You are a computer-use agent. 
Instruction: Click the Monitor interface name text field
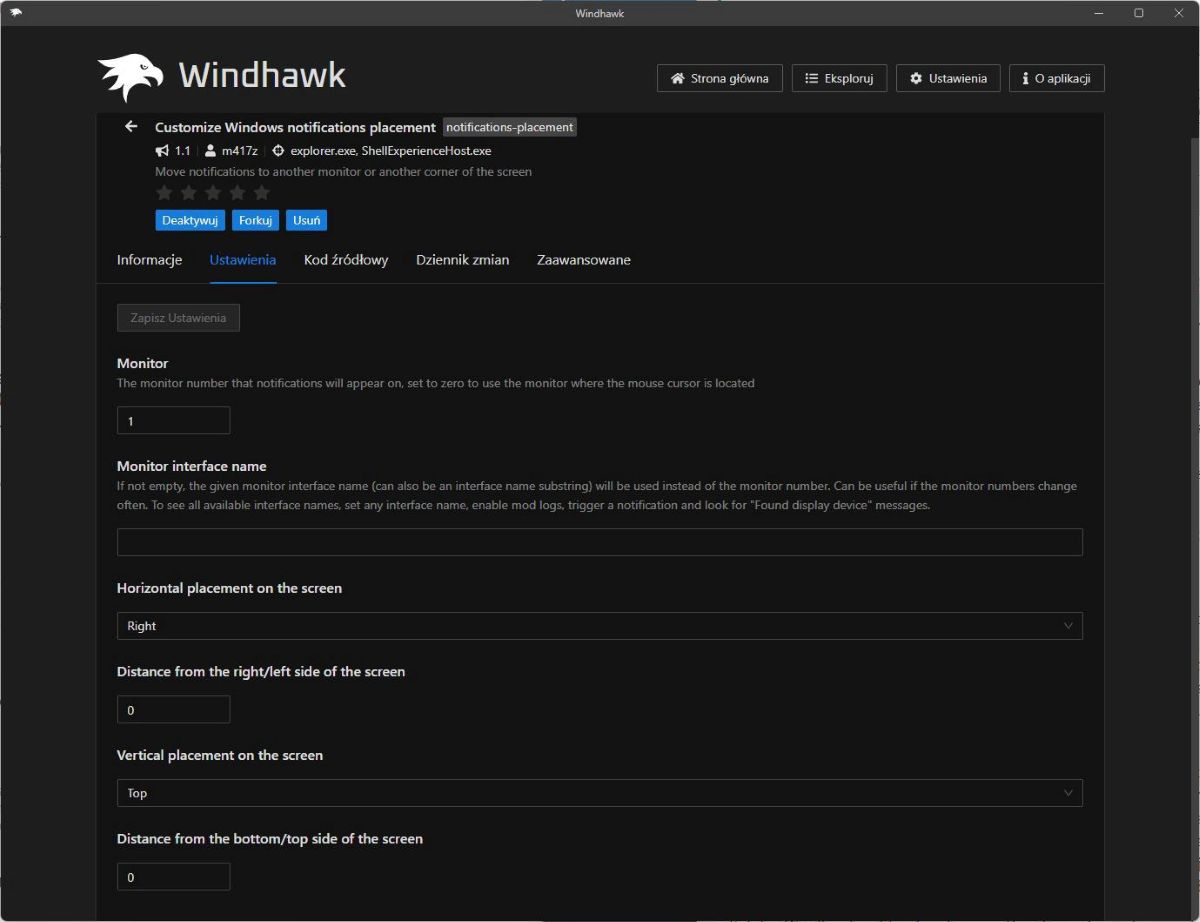tap(600, 542)
